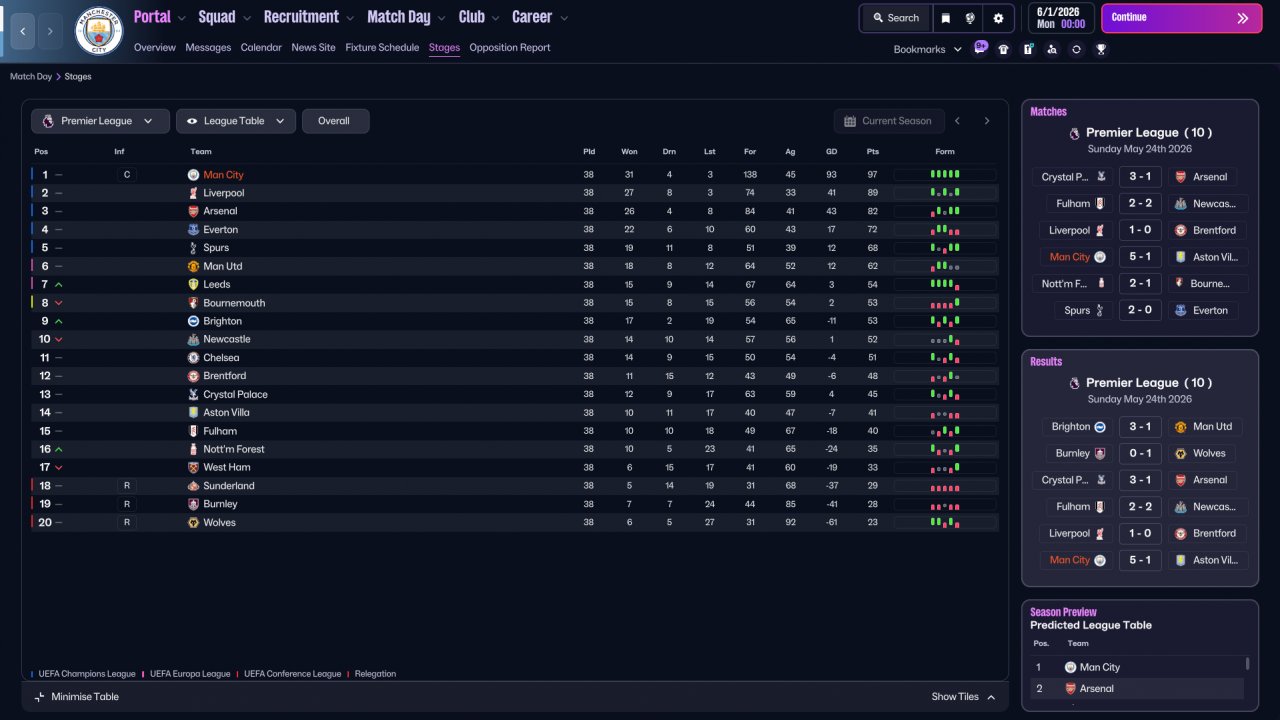Go to the next season arrow
Image resolution: width=1280 pixels, height=720 pixels.
987,121
